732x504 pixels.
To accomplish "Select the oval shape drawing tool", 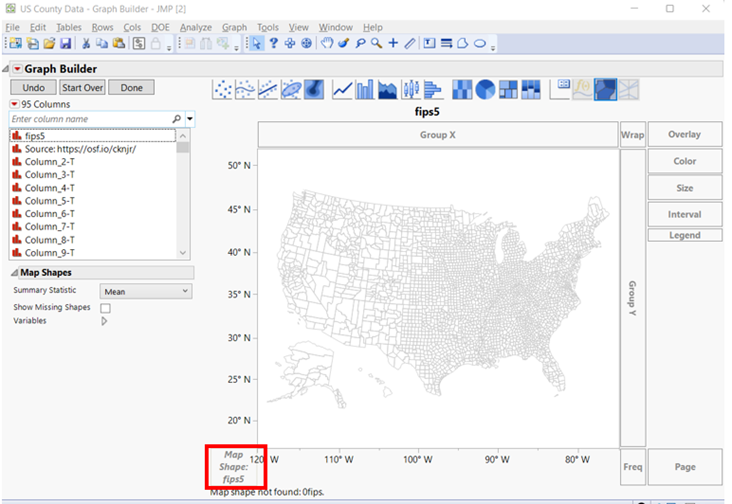I will [480, 43].
